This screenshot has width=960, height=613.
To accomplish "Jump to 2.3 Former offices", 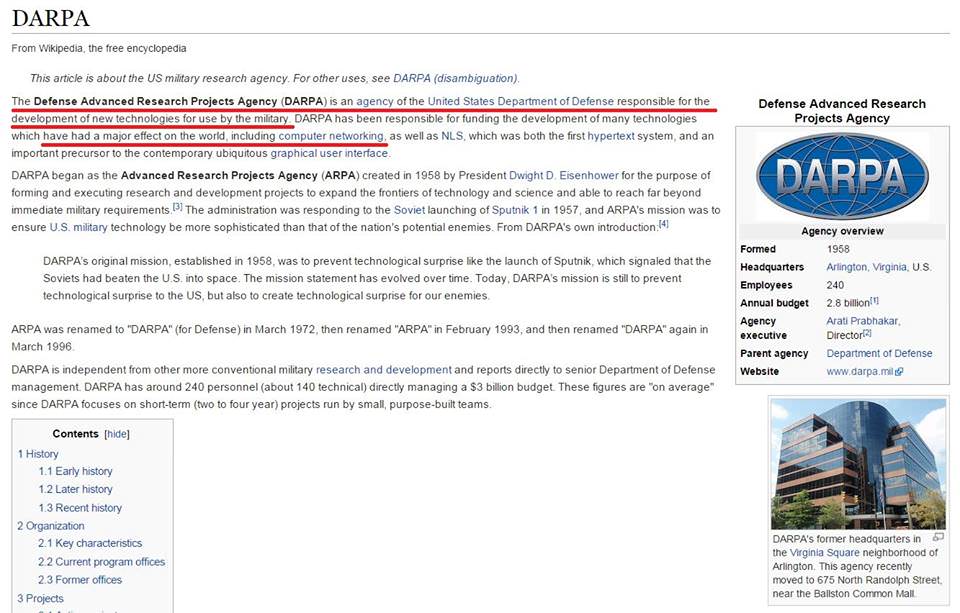I will (80, 579).
